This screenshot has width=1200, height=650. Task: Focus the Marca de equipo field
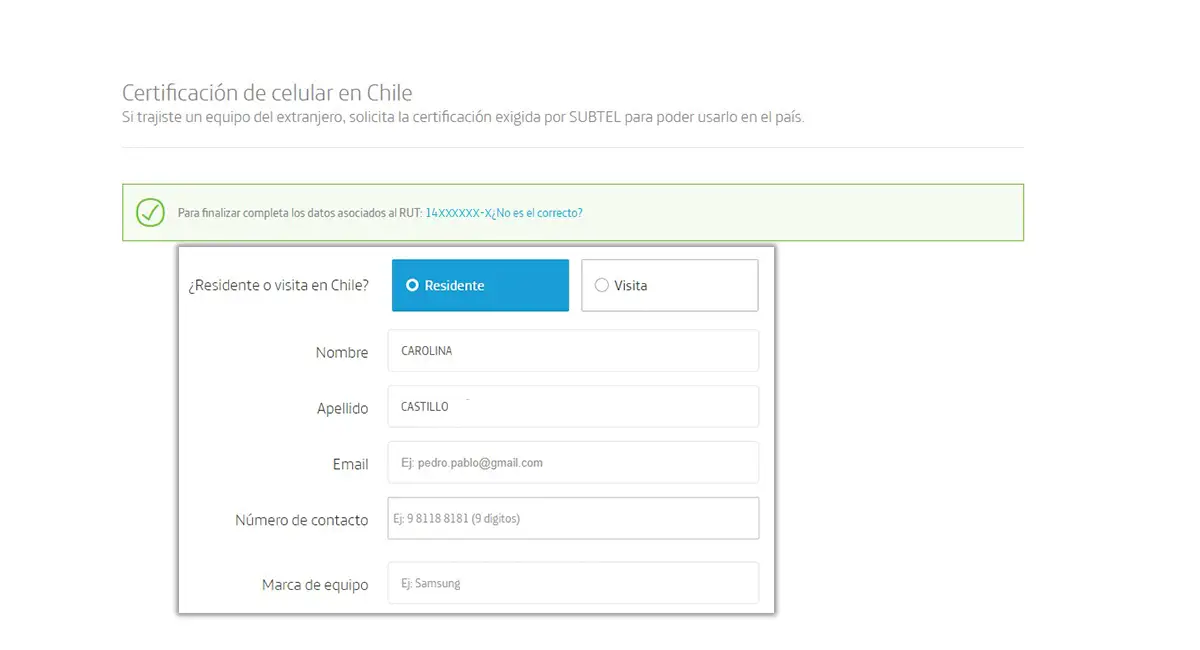pos(573,583)
